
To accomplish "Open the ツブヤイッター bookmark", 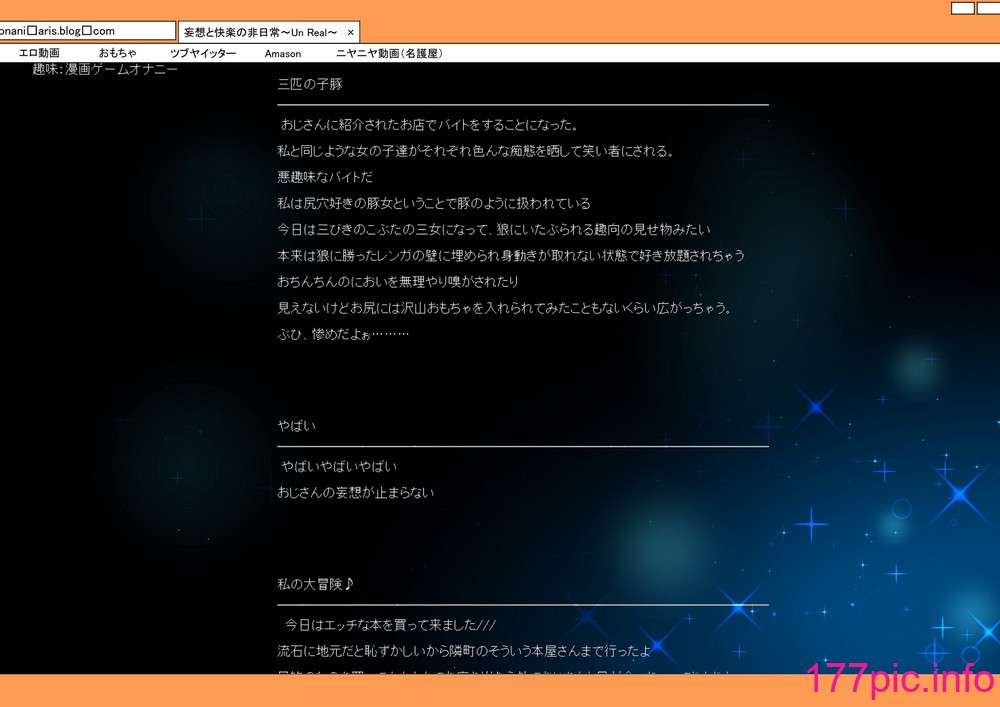I will point(203,54).
